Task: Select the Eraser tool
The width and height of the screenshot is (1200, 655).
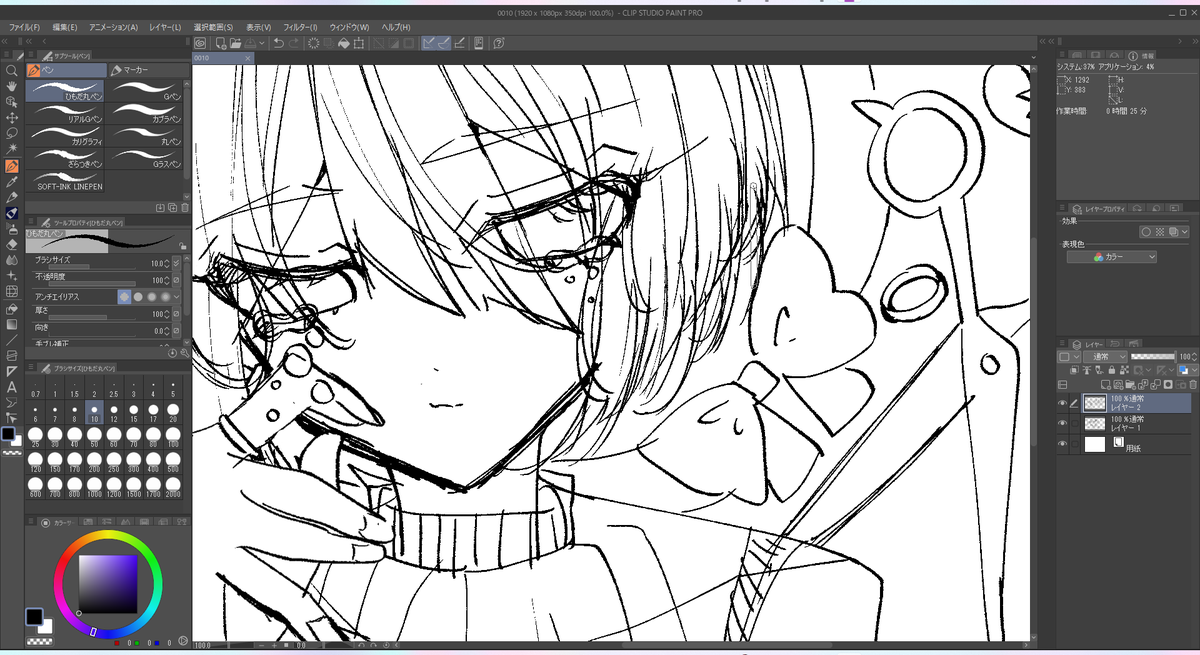Action: coord(11,243)
